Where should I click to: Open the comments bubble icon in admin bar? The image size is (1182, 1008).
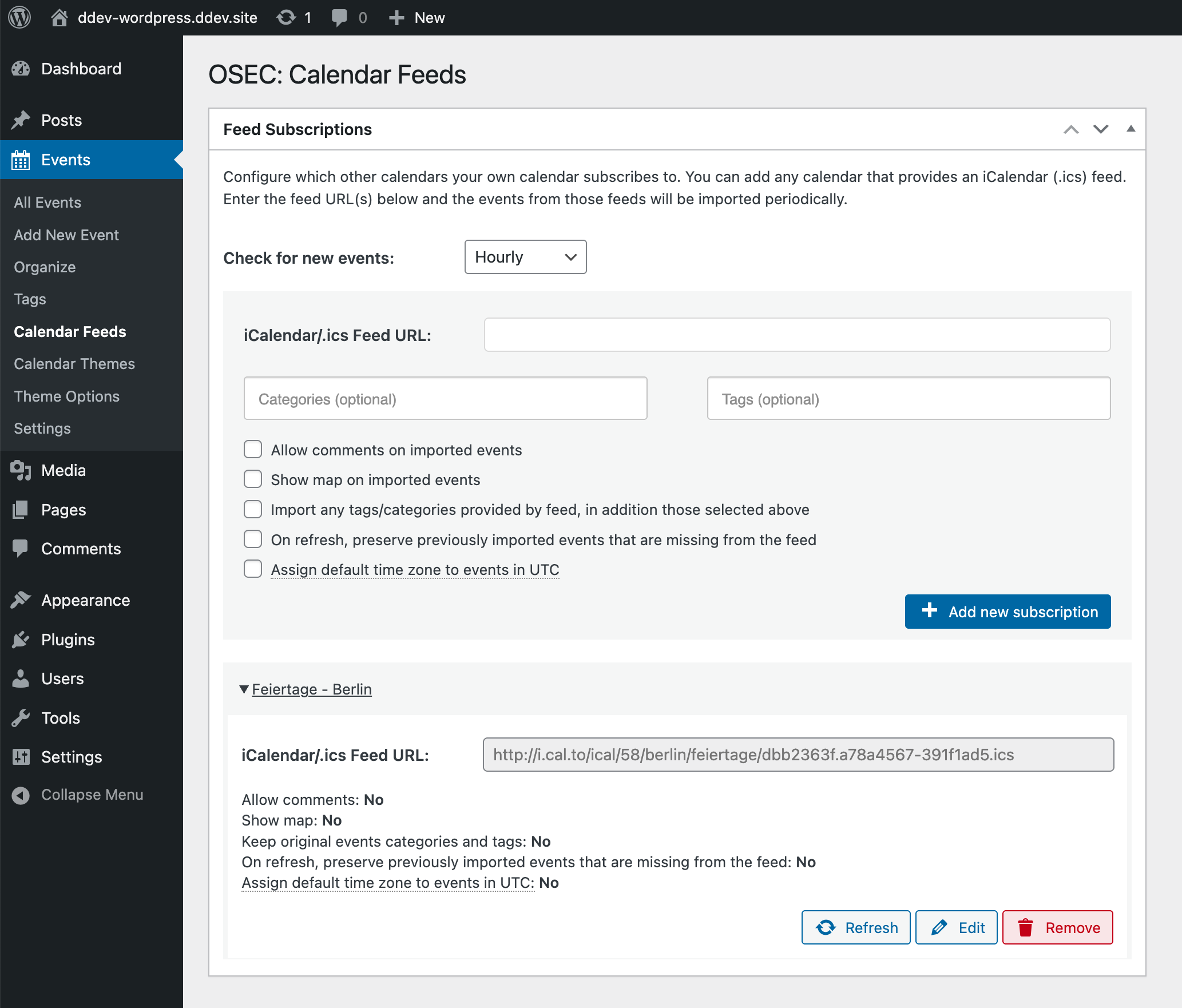click(x=339, y=17)
